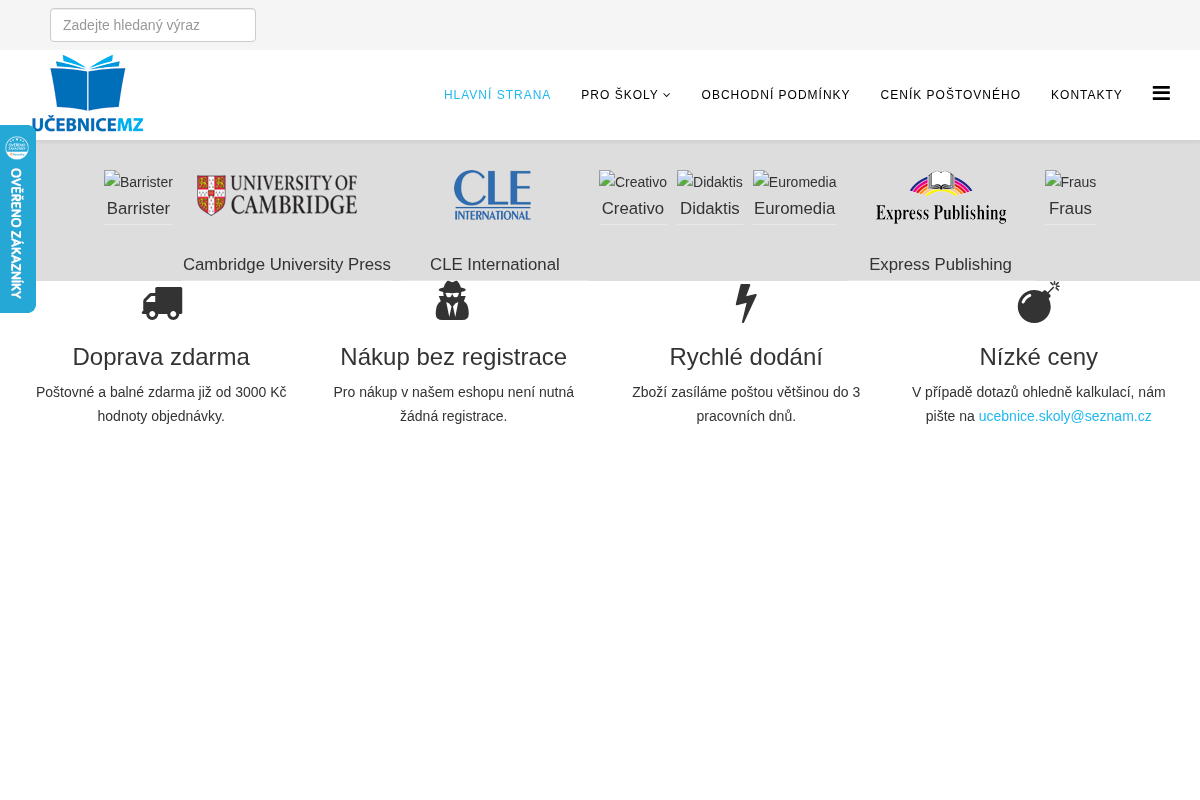Open the Kontakty page
The height and width of the screenshot is (800, 1200).
(x=1086, y=95)
